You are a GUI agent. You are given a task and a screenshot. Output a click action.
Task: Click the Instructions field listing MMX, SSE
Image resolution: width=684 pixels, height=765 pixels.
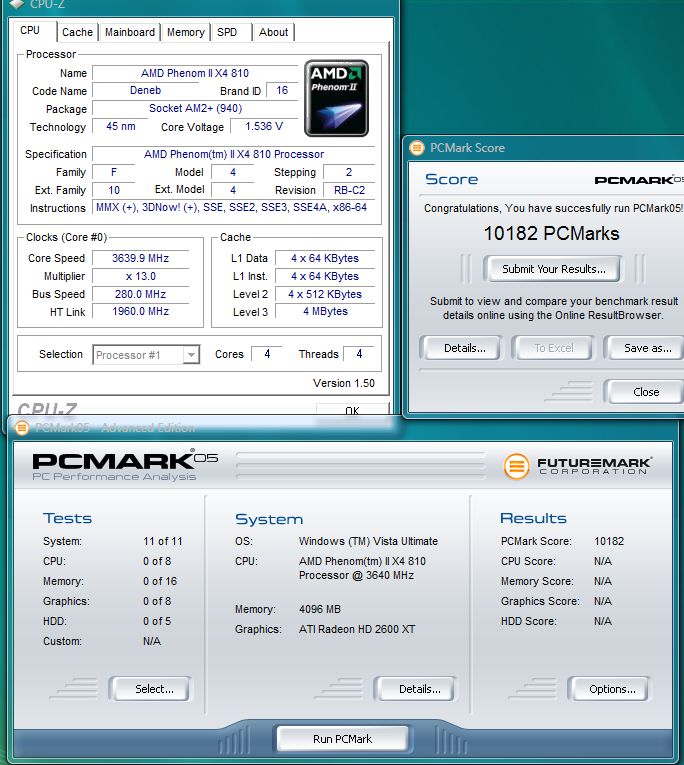pos(232,207)
